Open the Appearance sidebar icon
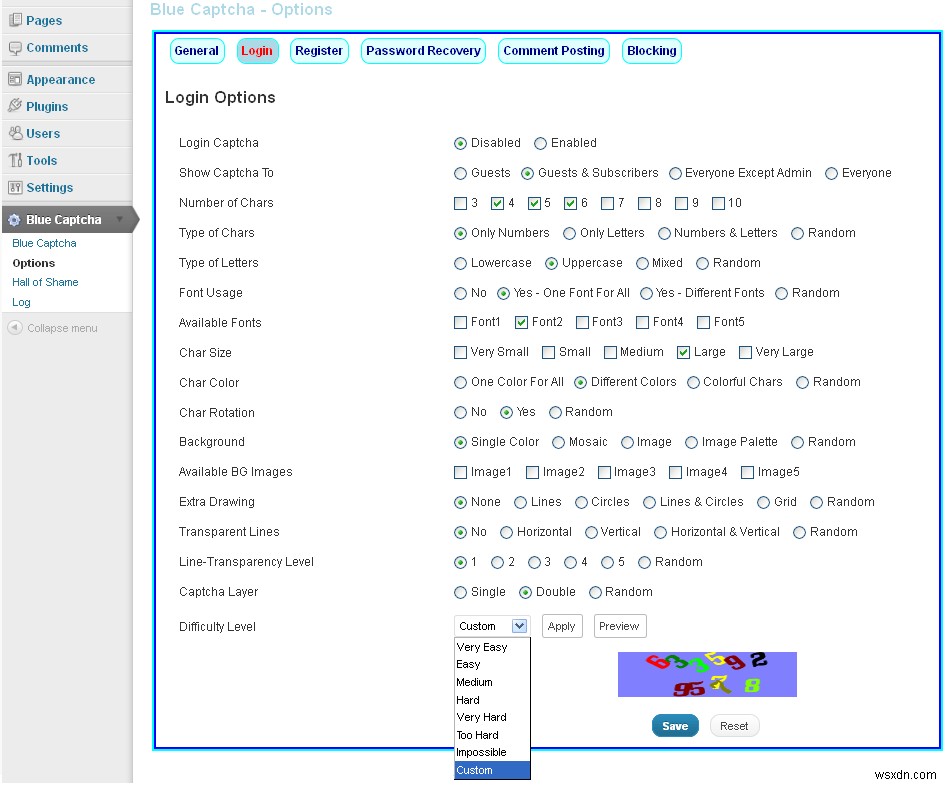The height and width of the screenshot is (785, 948). tap(15, 79)
